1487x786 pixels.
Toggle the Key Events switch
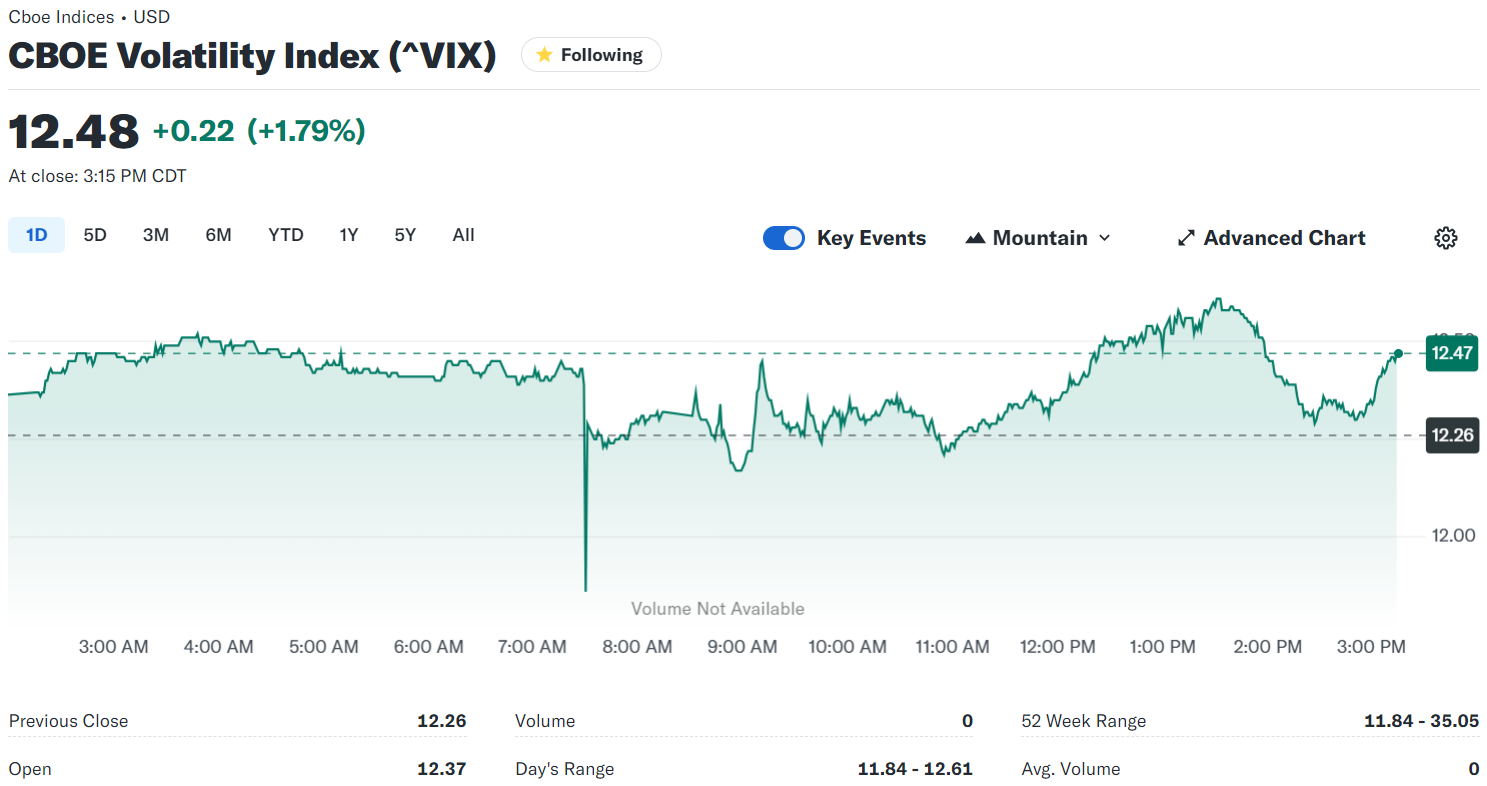coord(784,238)
